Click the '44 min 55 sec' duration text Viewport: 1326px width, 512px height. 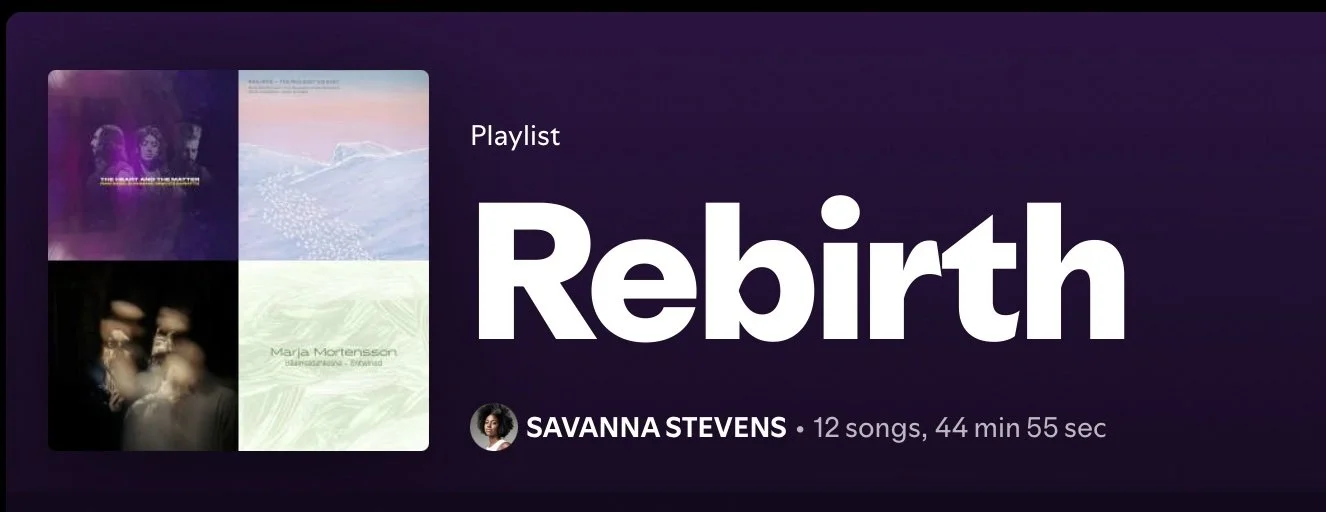(1021, 428)
